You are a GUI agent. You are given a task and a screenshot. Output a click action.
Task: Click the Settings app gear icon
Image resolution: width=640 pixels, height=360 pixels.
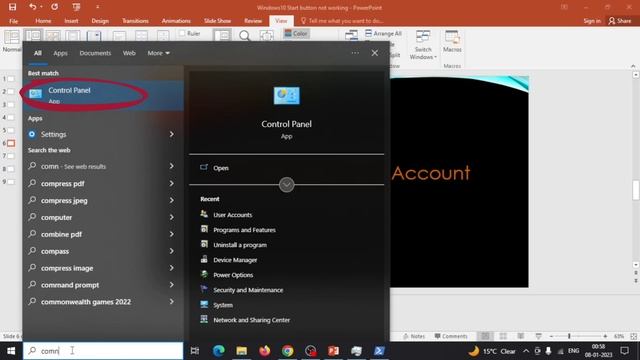[32, 134]
